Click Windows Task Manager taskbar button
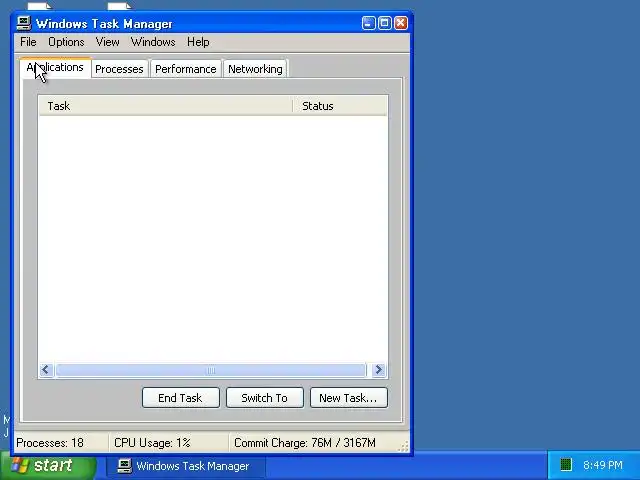Image resolution: width=640 pixels, height=480 pixels. pos(186,466)
